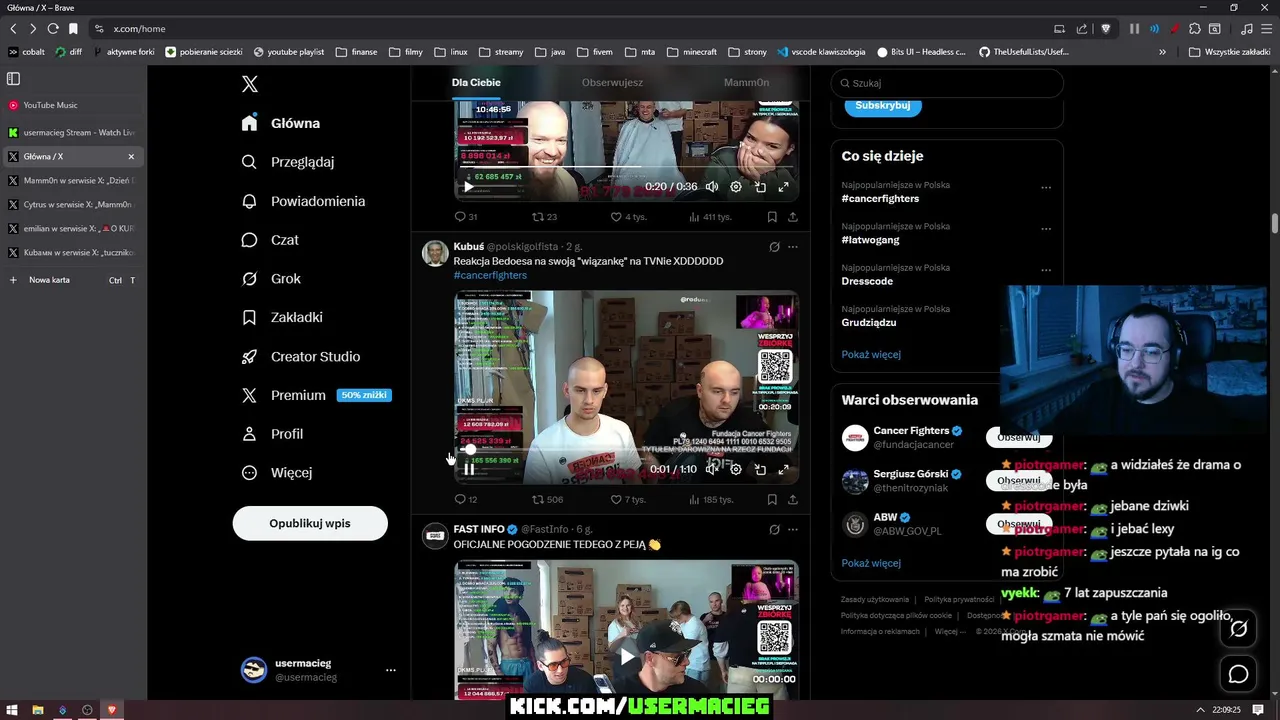This screenshot has height=720, width=1280.
Task: Click the X logo at the sidebar top
Action: (x=250, y=85)
